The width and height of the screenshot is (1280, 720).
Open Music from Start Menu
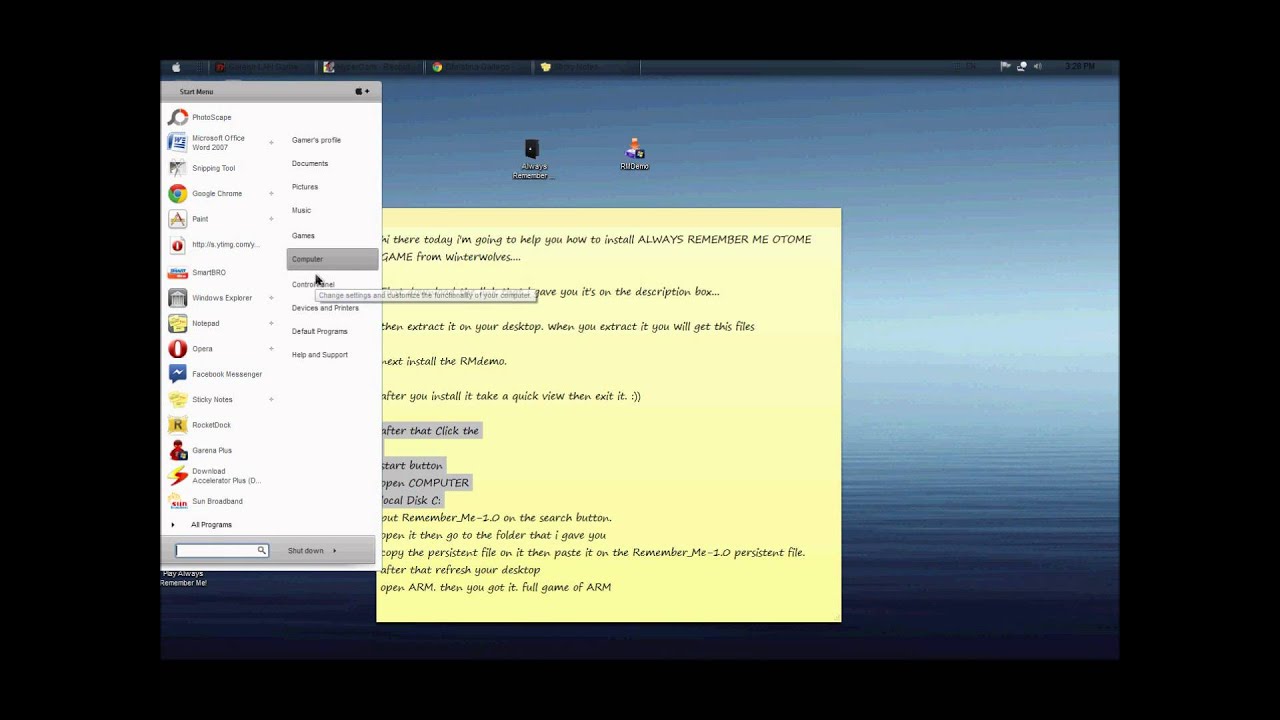tap(301, 211)
